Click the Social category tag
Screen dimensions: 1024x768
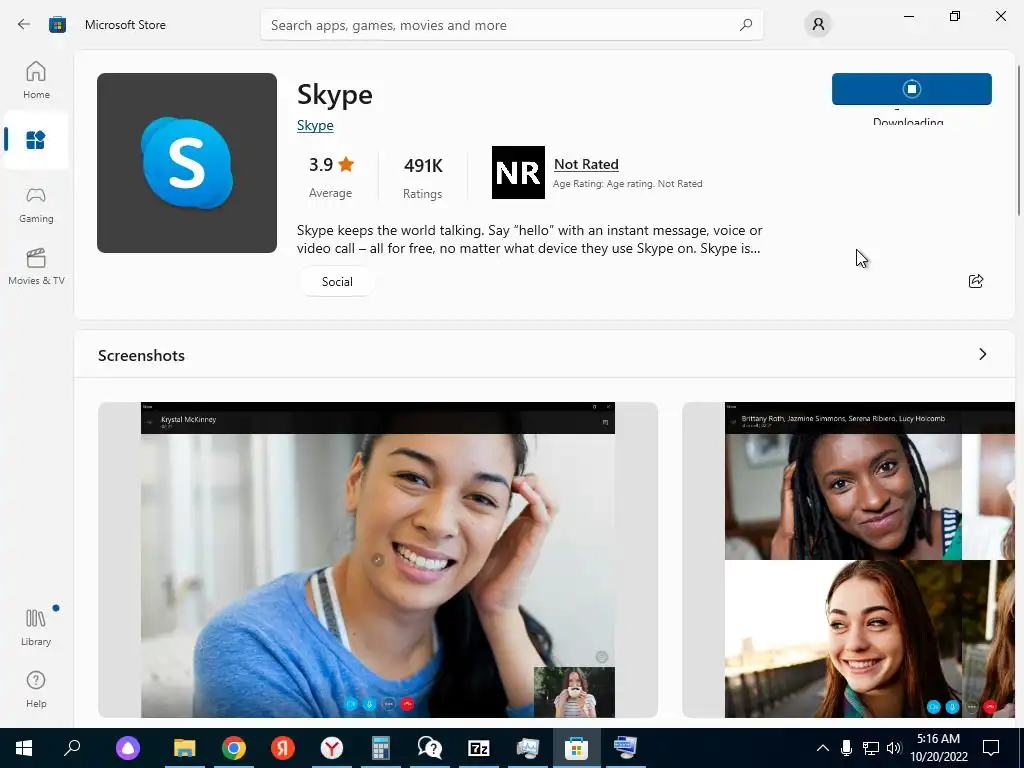coord(337,281)
